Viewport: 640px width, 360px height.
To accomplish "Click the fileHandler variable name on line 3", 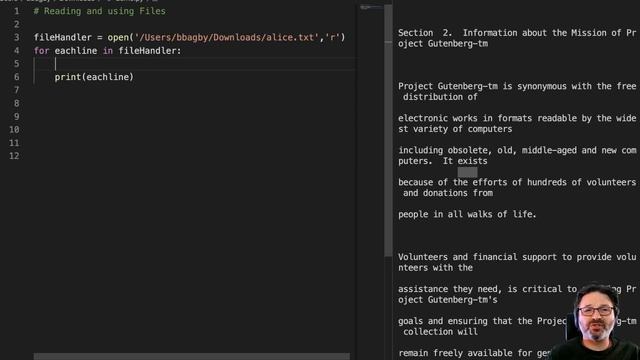I will coord(63,38).
